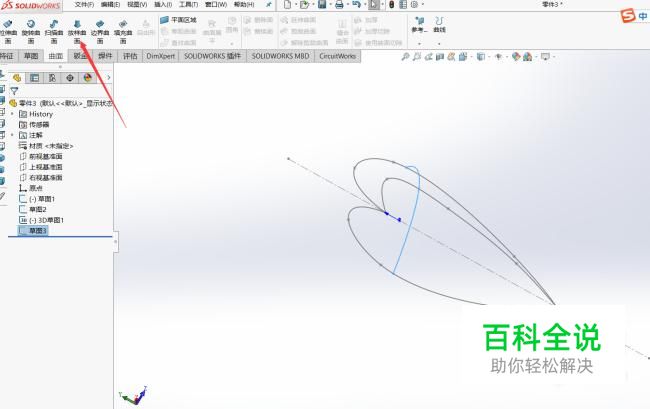Click the Previous View icon

pos(429,56)
